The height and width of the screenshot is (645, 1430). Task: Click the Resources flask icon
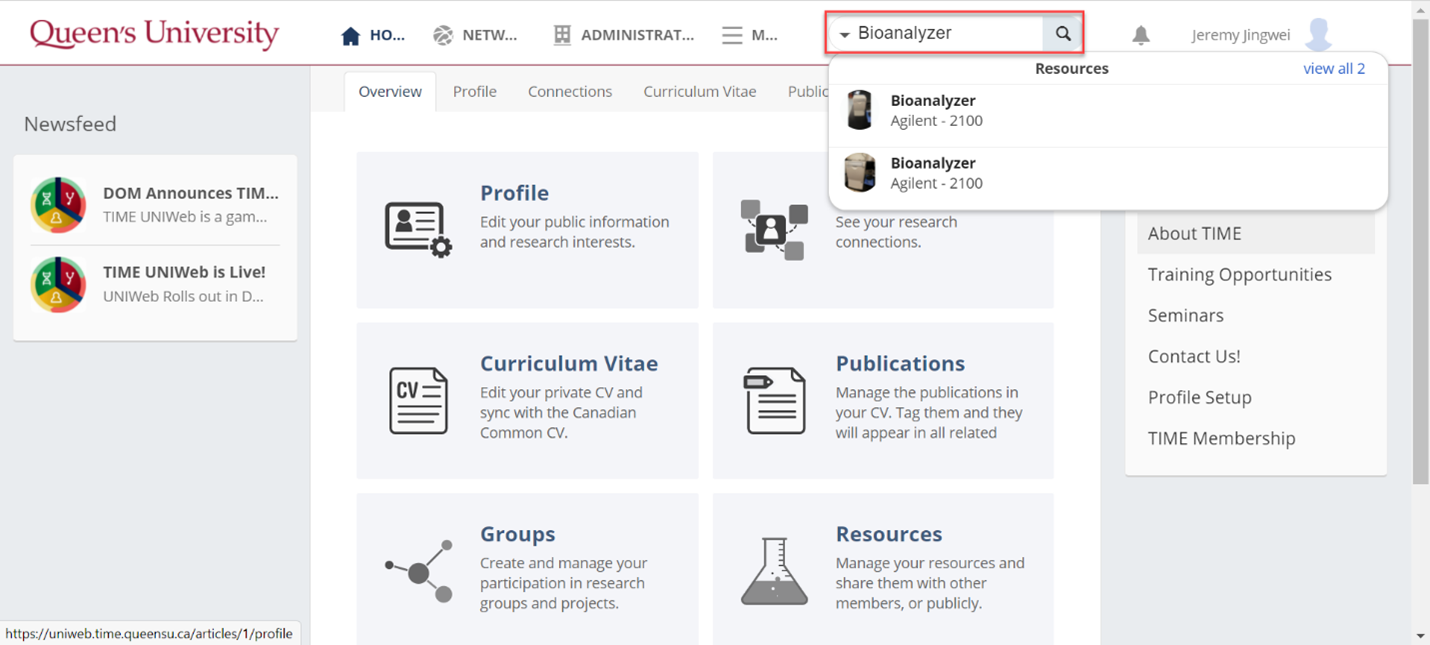774,571
